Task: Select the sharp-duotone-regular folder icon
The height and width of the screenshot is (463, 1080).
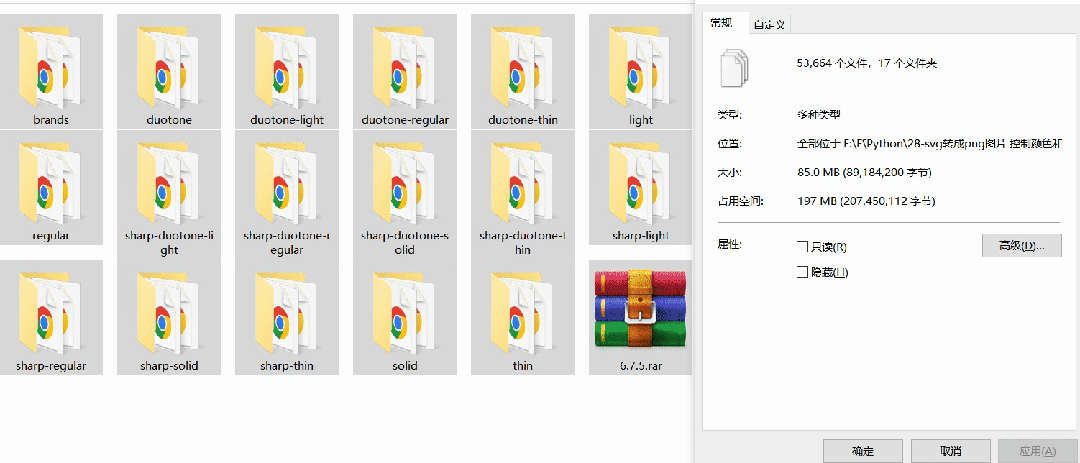Action: pos(285,184)
